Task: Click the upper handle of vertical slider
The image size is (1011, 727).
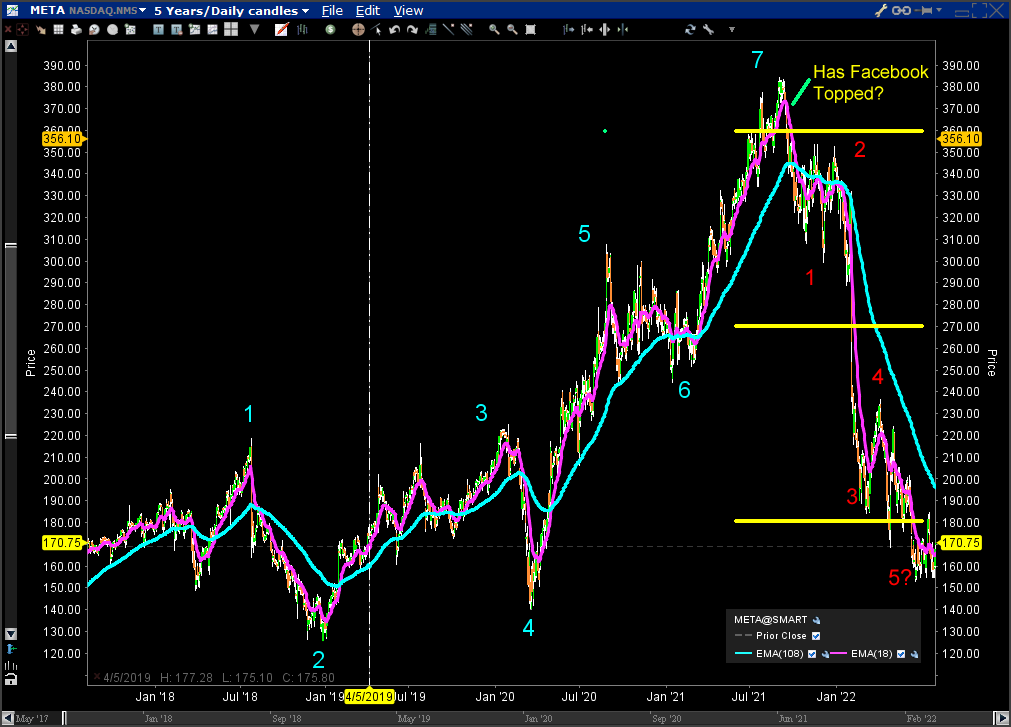Action: [x=10, y=246]
